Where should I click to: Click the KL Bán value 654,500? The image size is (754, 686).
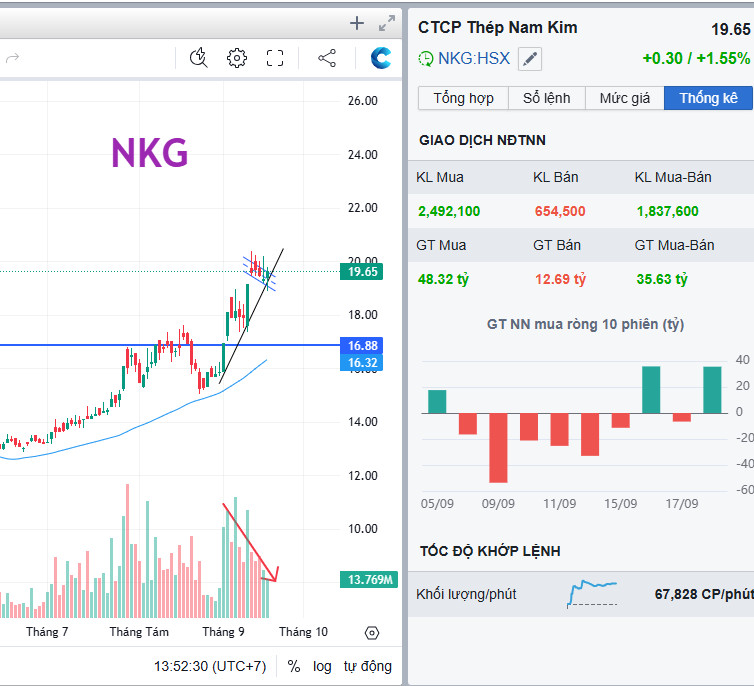coord(560,211)
